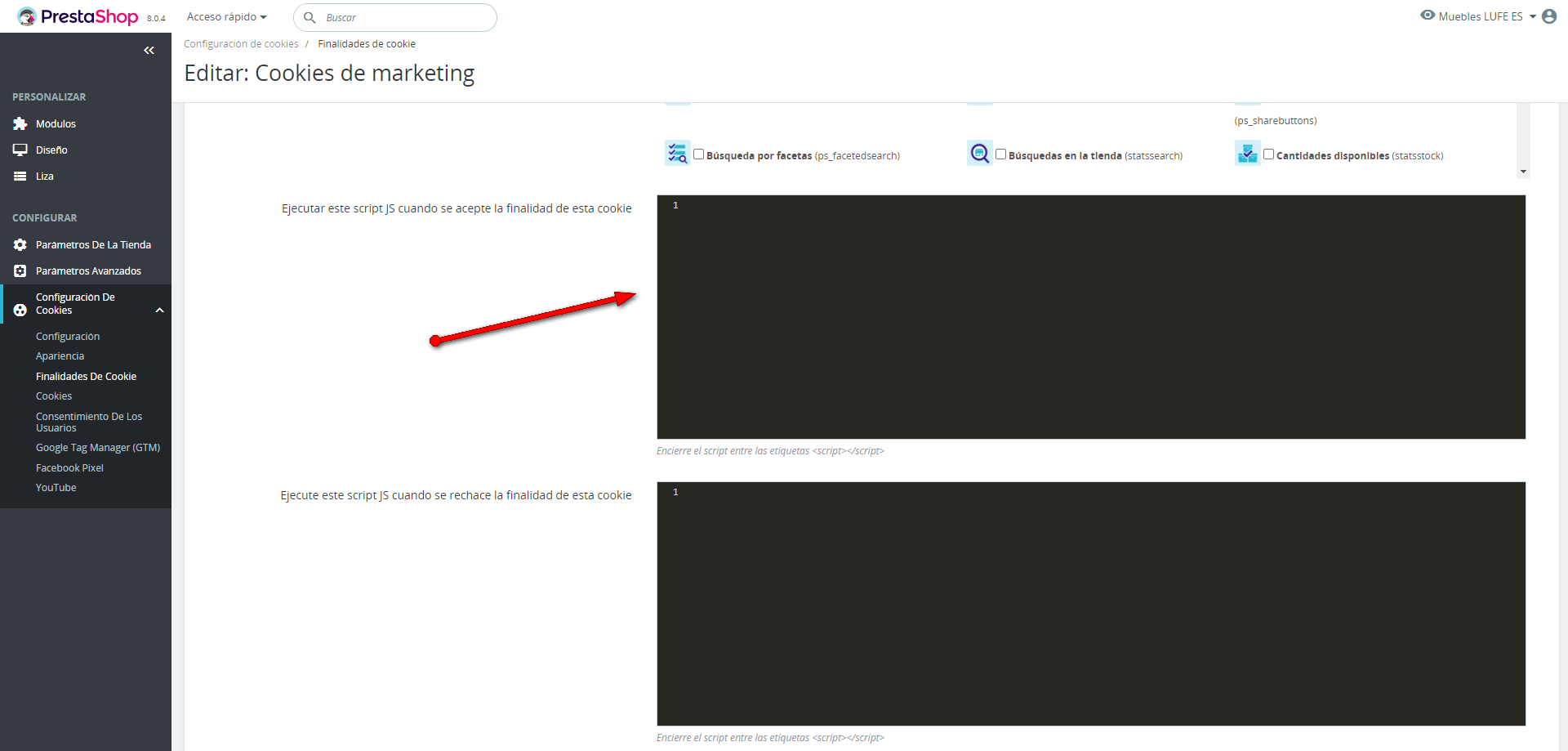
Task: Focus the Buscar search field
Action: [395, 17]
